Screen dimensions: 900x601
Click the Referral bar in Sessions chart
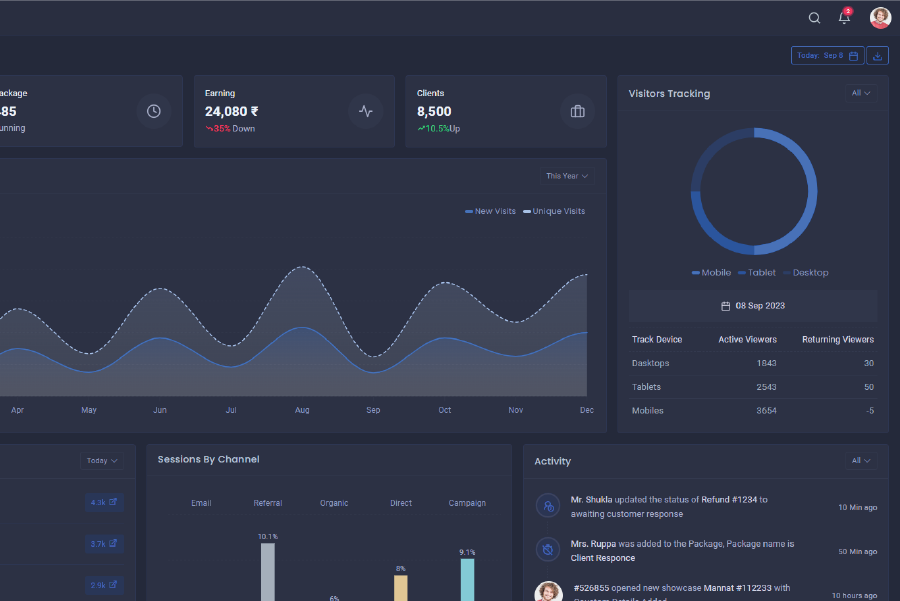[x=267, y=571]
